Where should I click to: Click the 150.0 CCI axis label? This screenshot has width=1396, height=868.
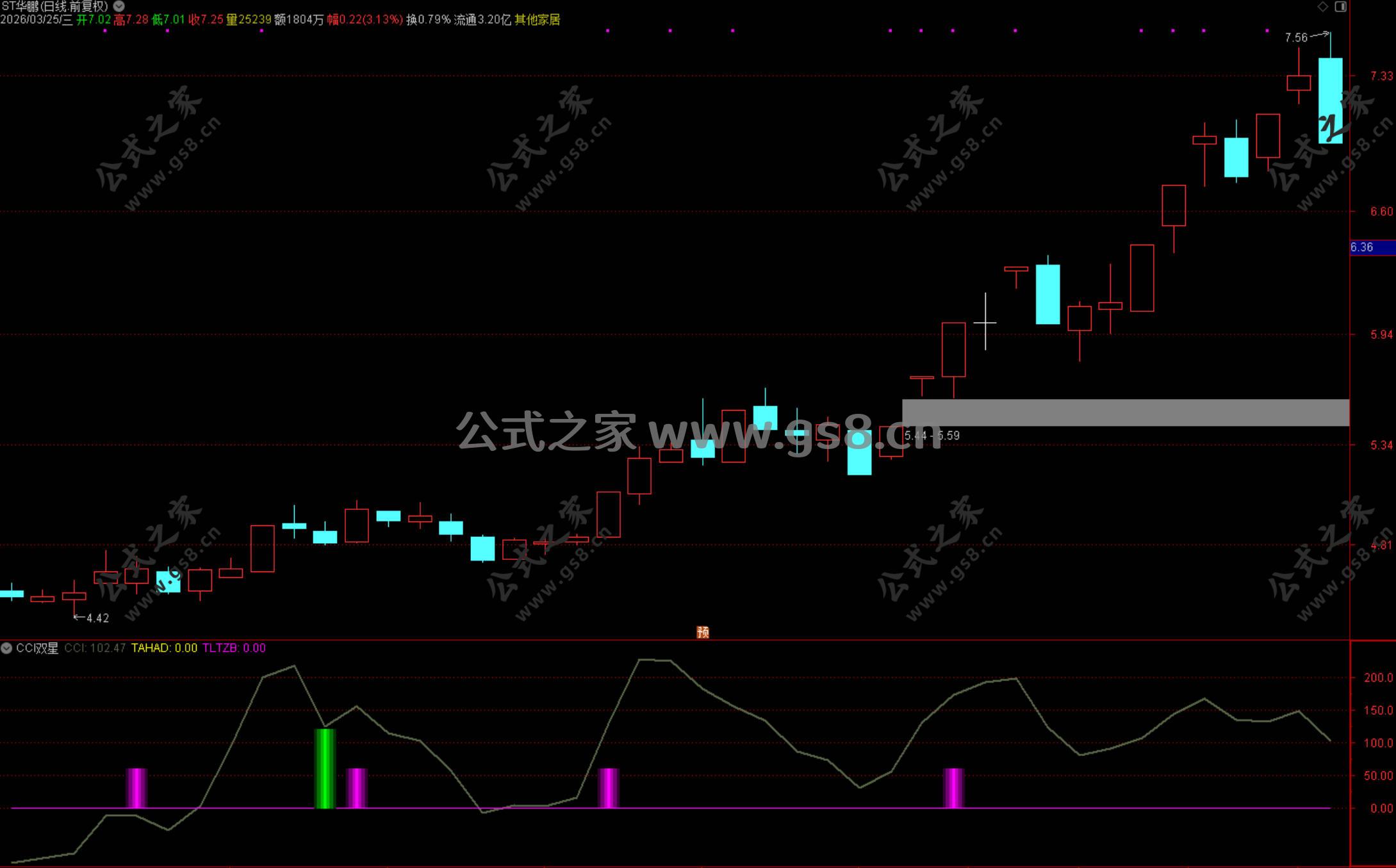(x=1379, y=710)
